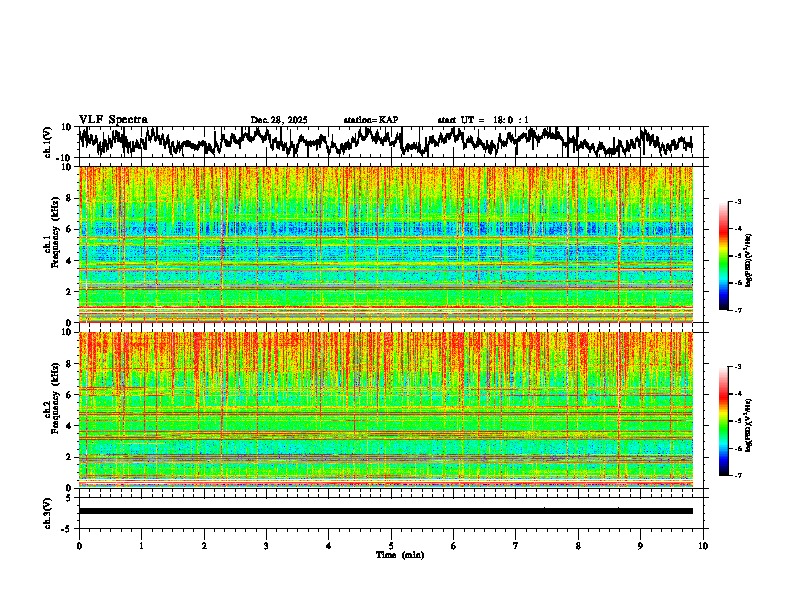The width and height of the screenshot is (792, 612).
Task: Click the "-7" label on ch.2 color bar
Action: point(737,475)
